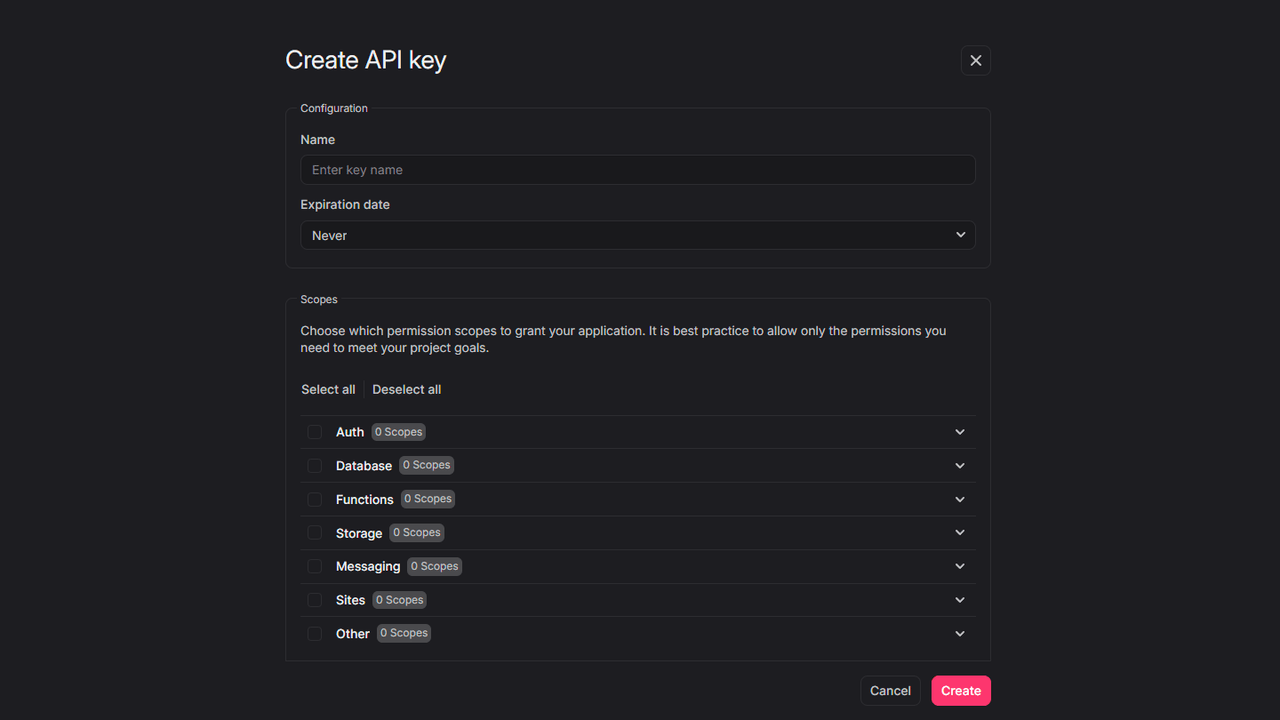
Task: Deselect all permission scopes
Action: click(x=406, y=389)
